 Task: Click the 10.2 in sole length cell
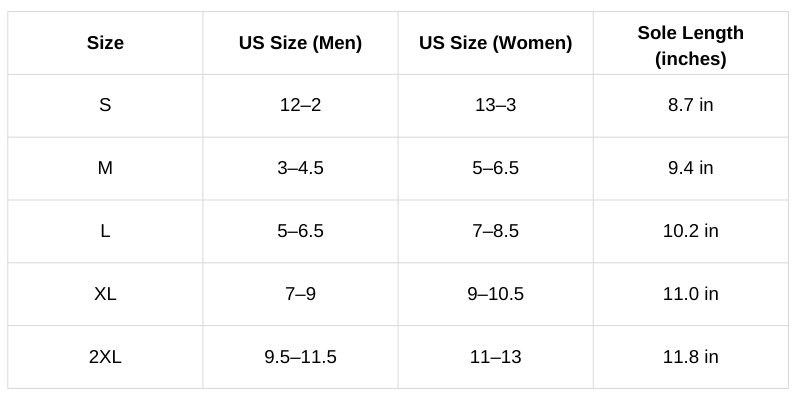[x=690, y=231]
